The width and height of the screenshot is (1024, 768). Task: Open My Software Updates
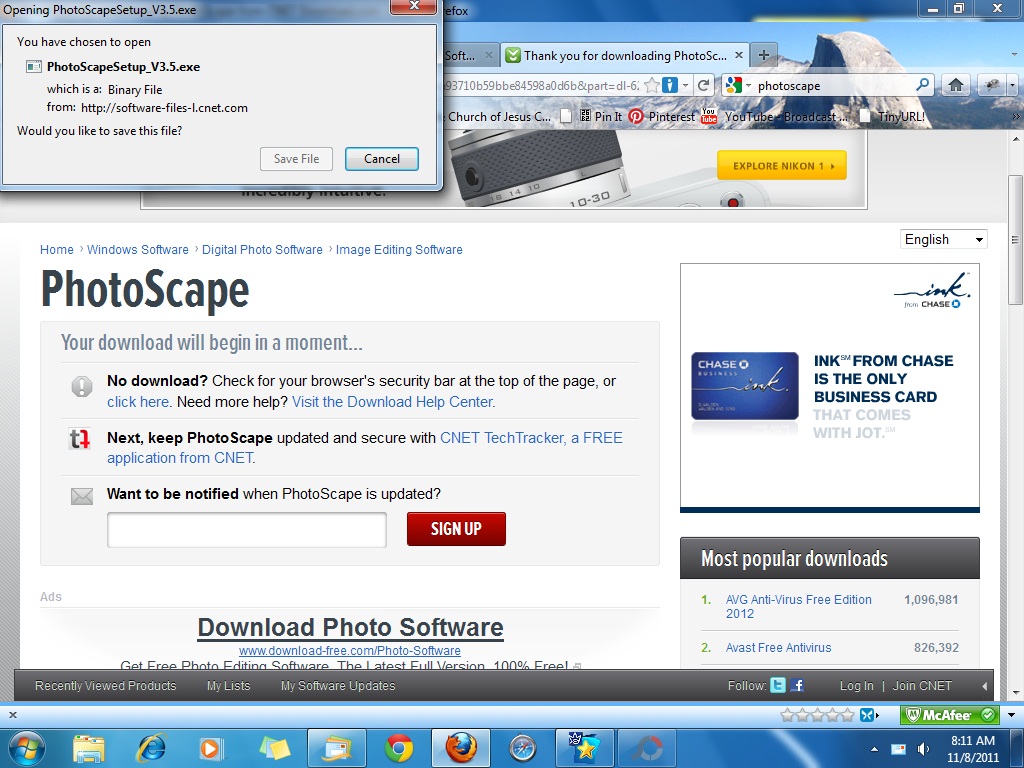[x=338, y=685]
